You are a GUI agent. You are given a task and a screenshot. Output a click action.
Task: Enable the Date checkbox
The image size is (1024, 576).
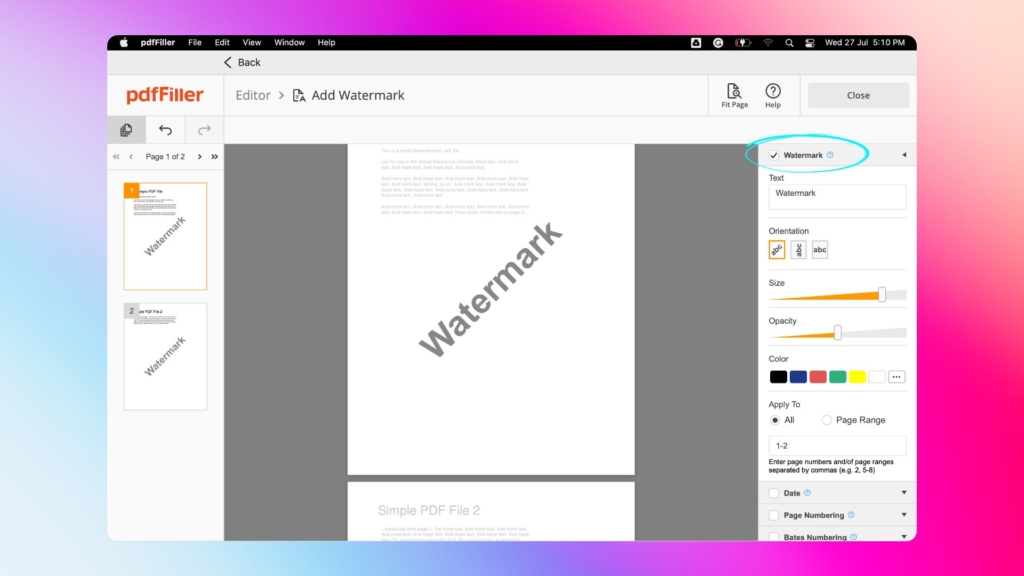(774, 493)
